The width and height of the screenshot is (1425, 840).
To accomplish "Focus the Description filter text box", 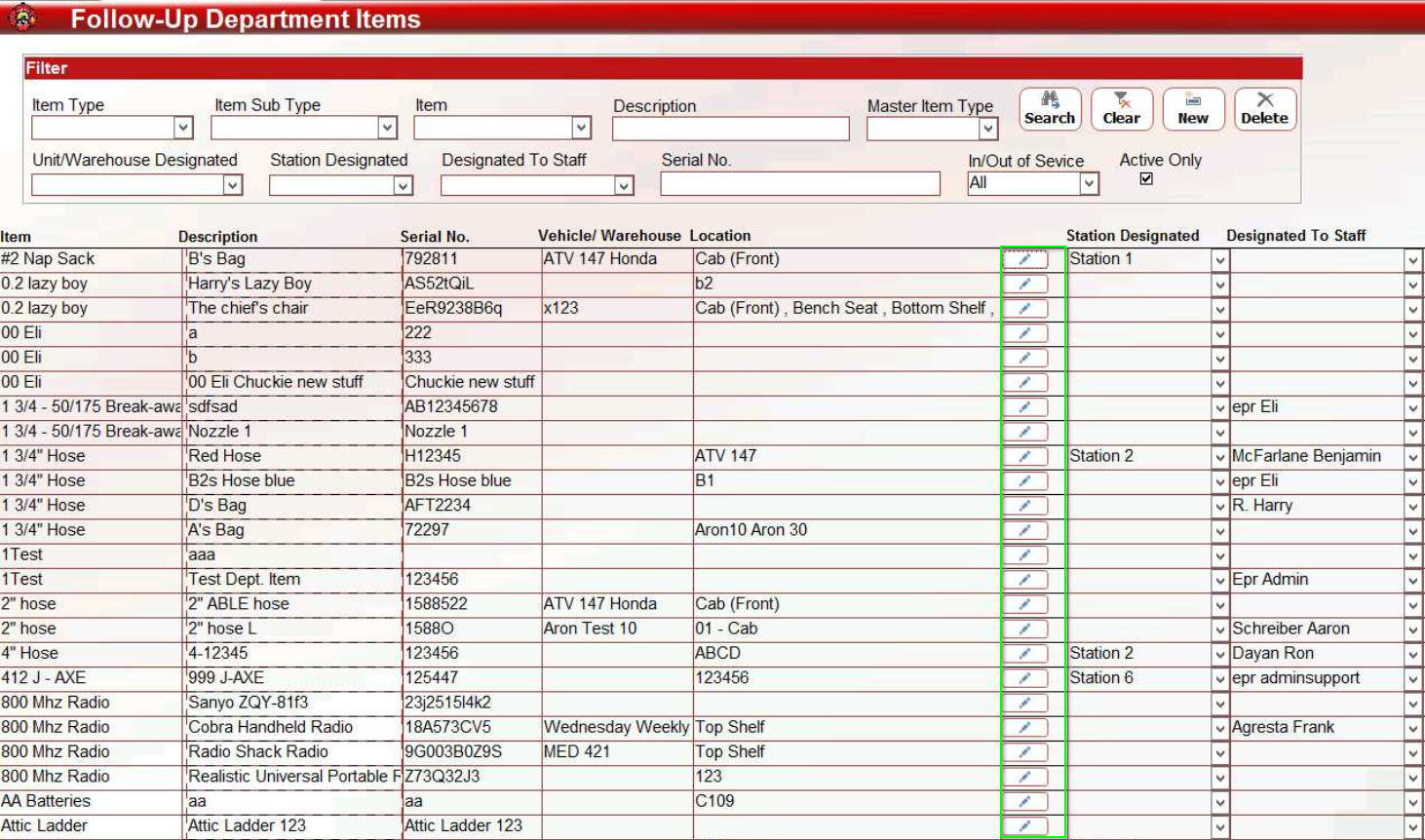I will tap(730, 129).
